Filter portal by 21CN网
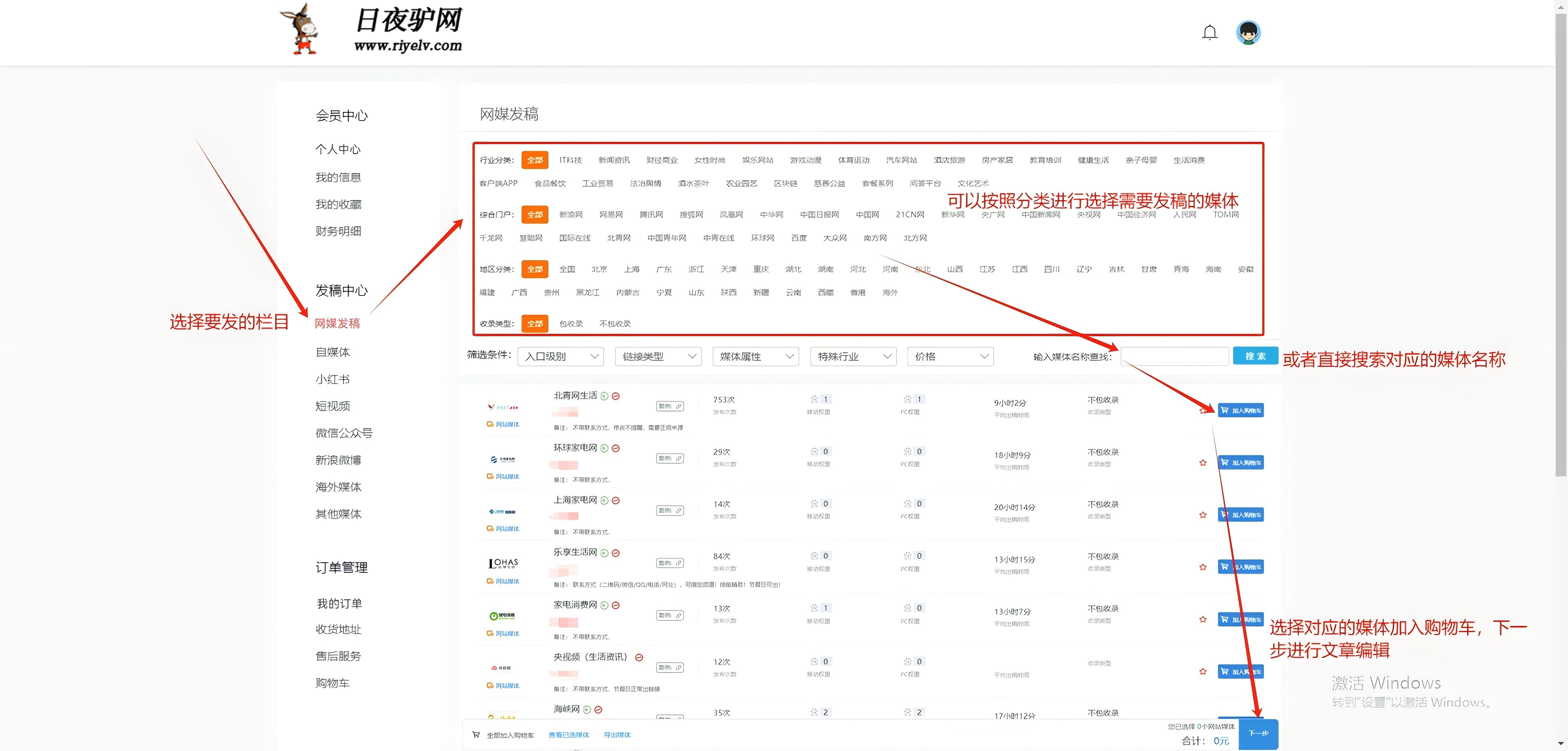Screen dimensions: 1568x751 tap(910, 215)
